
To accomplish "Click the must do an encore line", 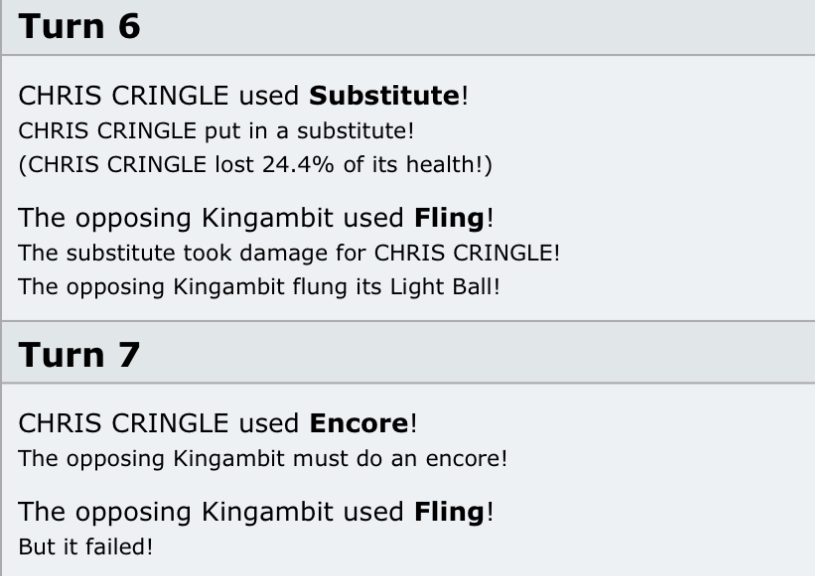I will point(262,459).
